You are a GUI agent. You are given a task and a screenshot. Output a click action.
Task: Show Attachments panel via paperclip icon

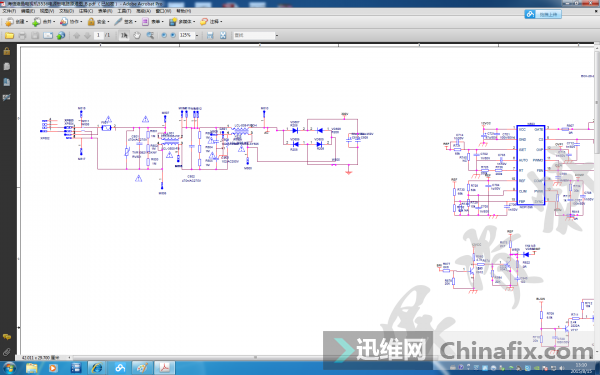point(7,352)
